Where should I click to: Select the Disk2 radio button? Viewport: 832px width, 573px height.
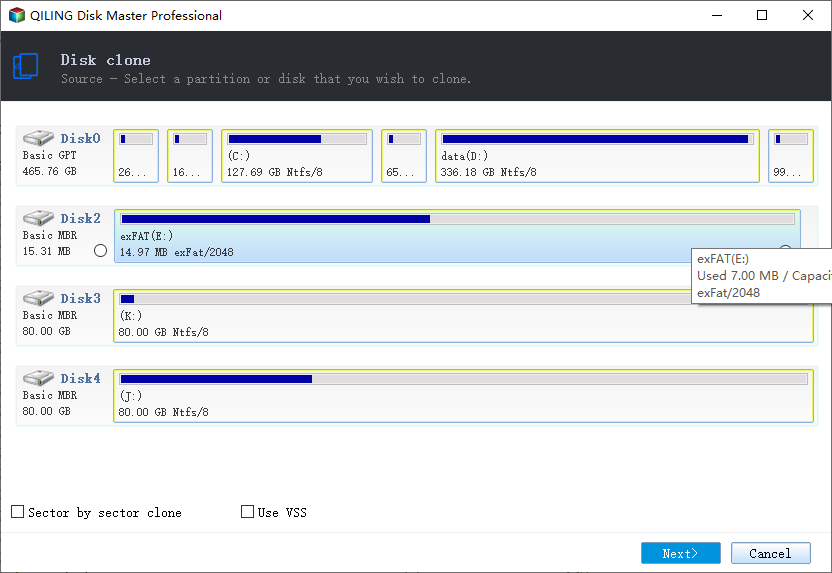tap(100, 250)
